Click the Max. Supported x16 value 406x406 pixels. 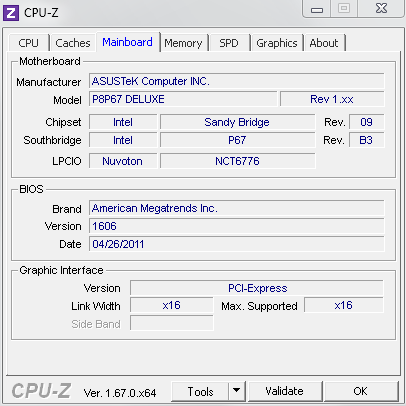pyautogui.click(x=344, y=305)
